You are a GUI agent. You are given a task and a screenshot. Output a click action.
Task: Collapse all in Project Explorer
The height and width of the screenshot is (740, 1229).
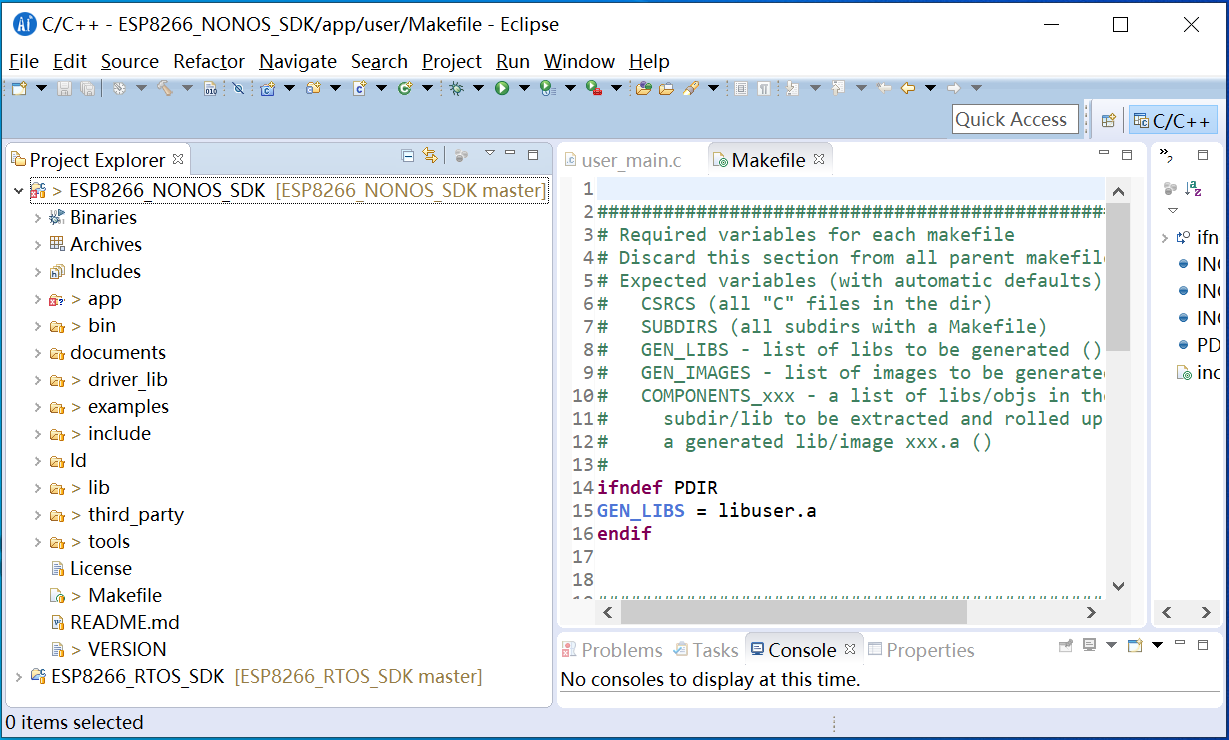[407, 155]
